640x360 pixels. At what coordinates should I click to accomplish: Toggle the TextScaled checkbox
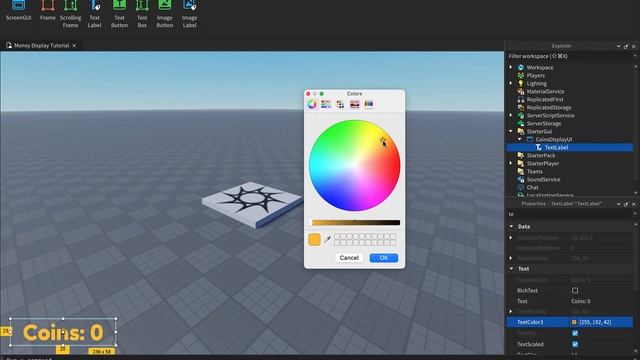pos(575,344)
